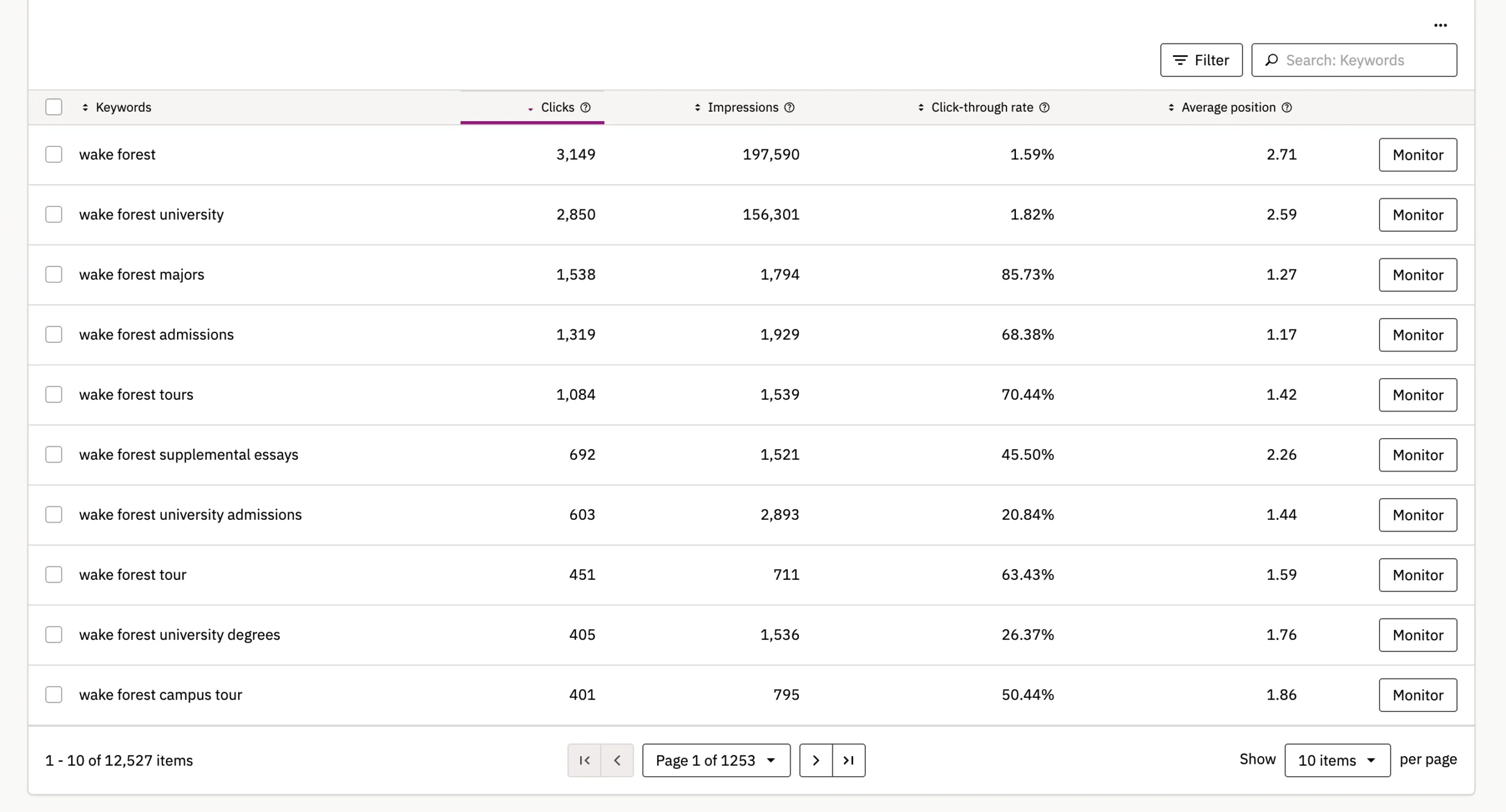Screen dimensions: 1506x812
Task: Sort by Impressions column header
Action: [737, 108]
